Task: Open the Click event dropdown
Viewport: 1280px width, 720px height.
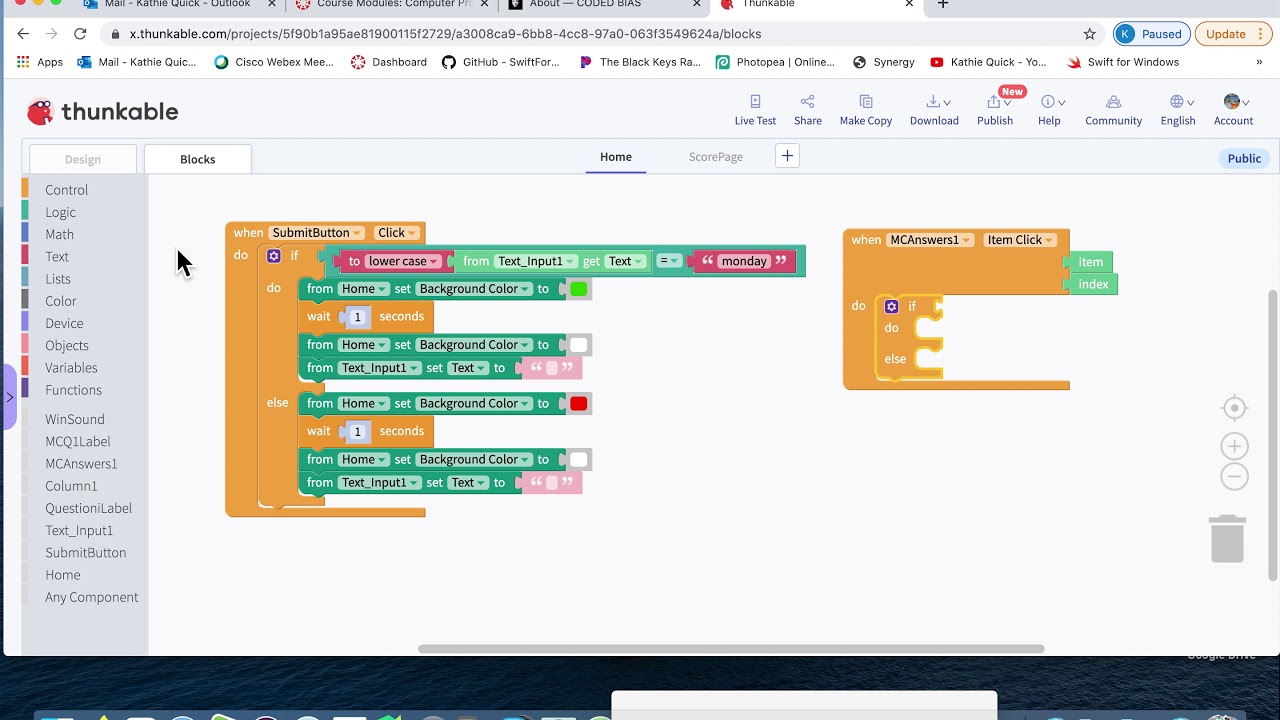Action: coord(397,233)
